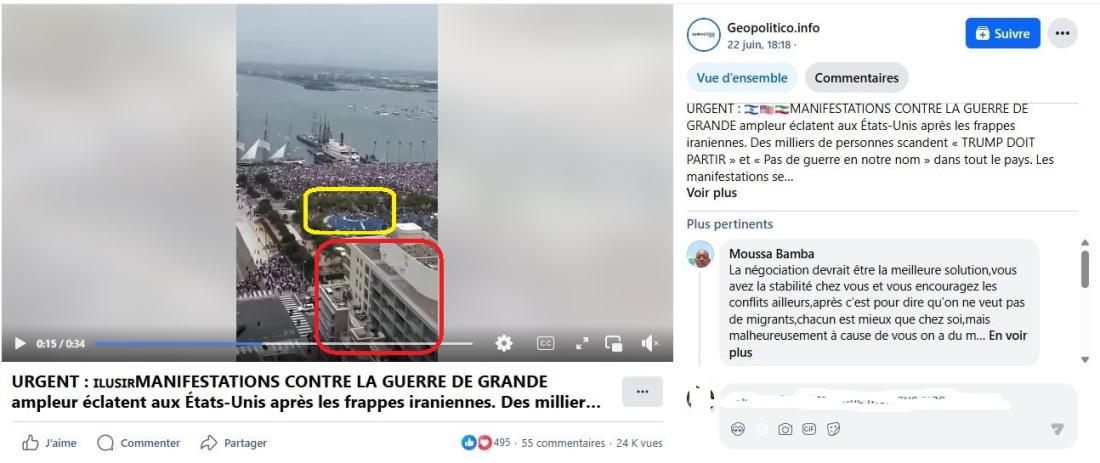Open Plus pertinents comment sorting
Image resolution: width=1100 pixels, height=463 pixels.
coord(730,224)
